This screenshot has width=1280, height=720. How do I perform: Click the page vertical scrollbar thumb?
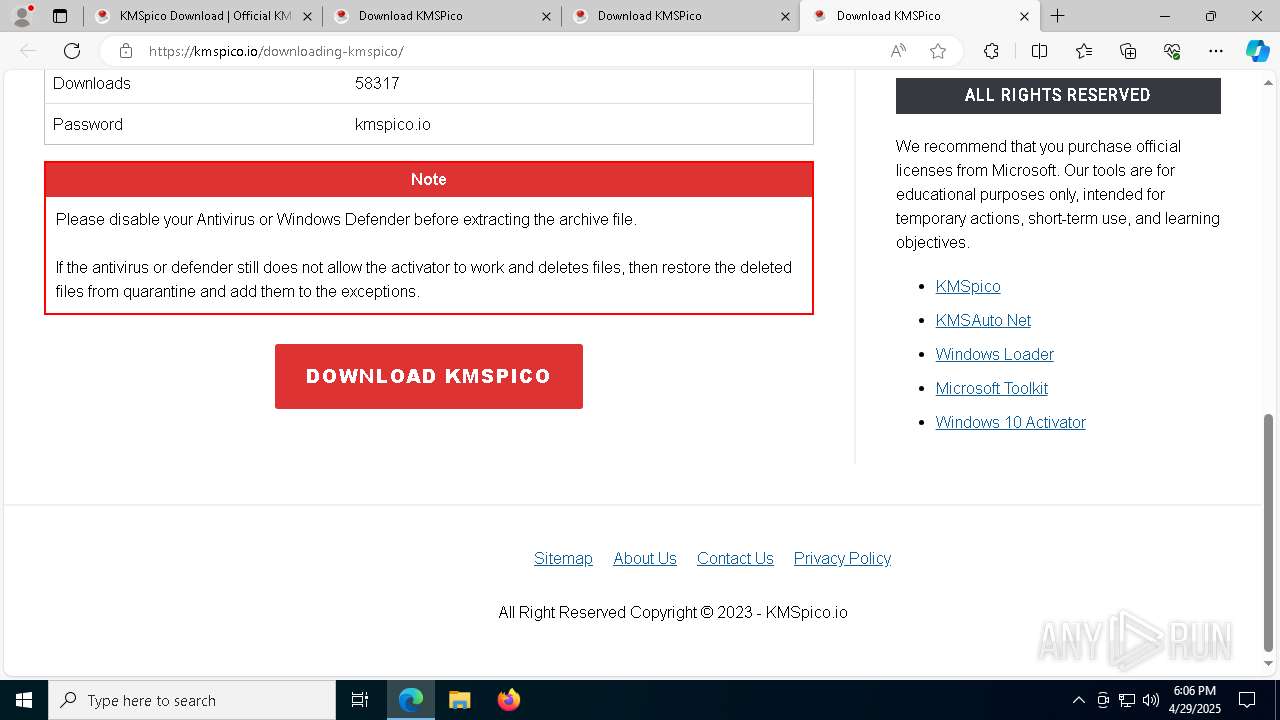(x=1269, y=532)
